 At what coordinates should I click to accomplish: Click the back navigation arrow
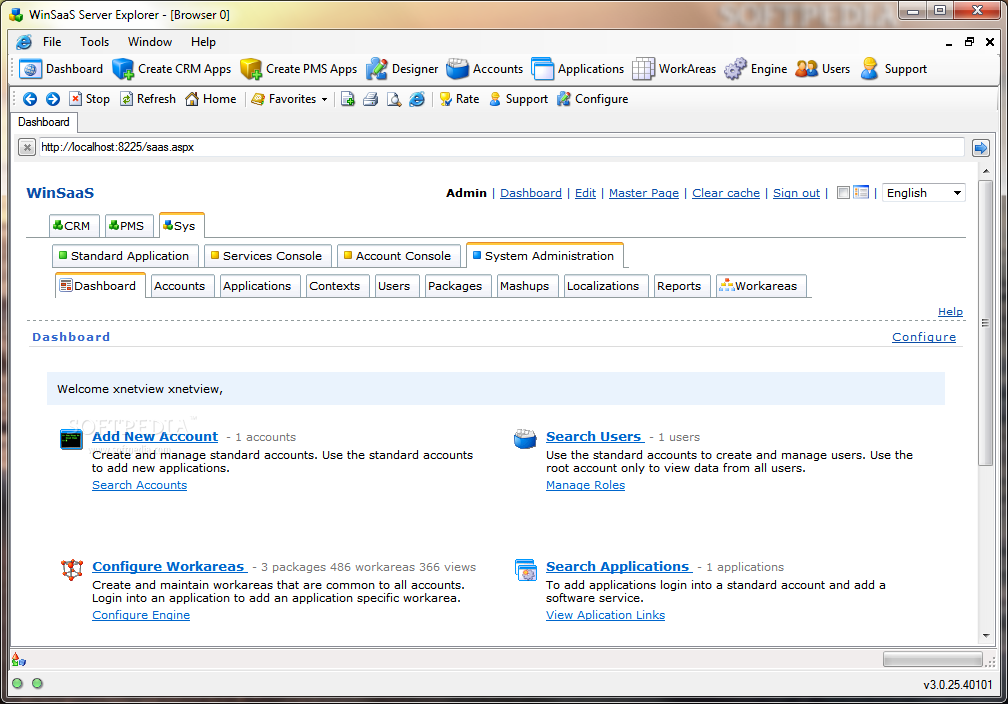[30, 99]
